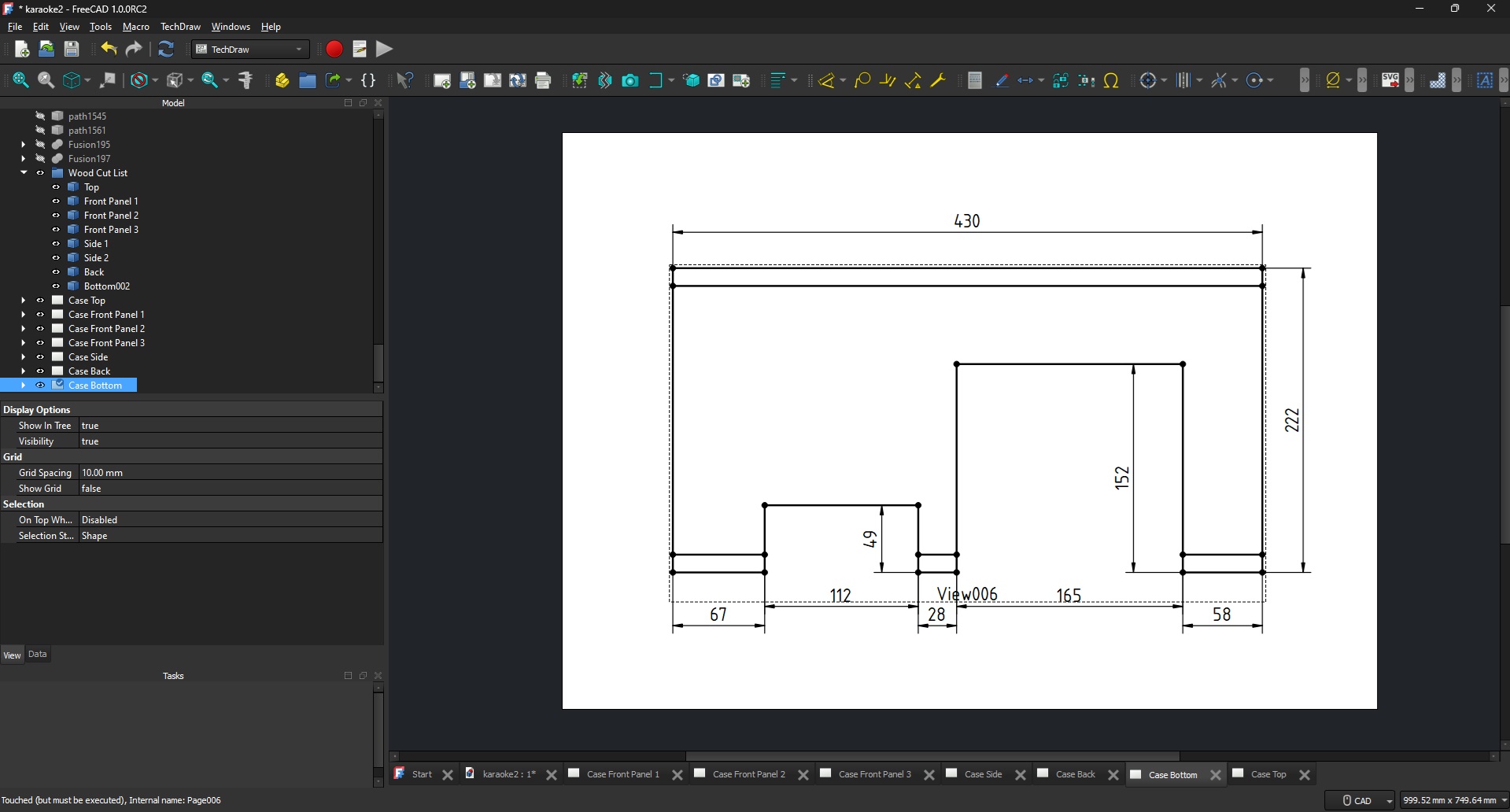
Task: Click the camera active view icon
Action: [x=630, y=80]
